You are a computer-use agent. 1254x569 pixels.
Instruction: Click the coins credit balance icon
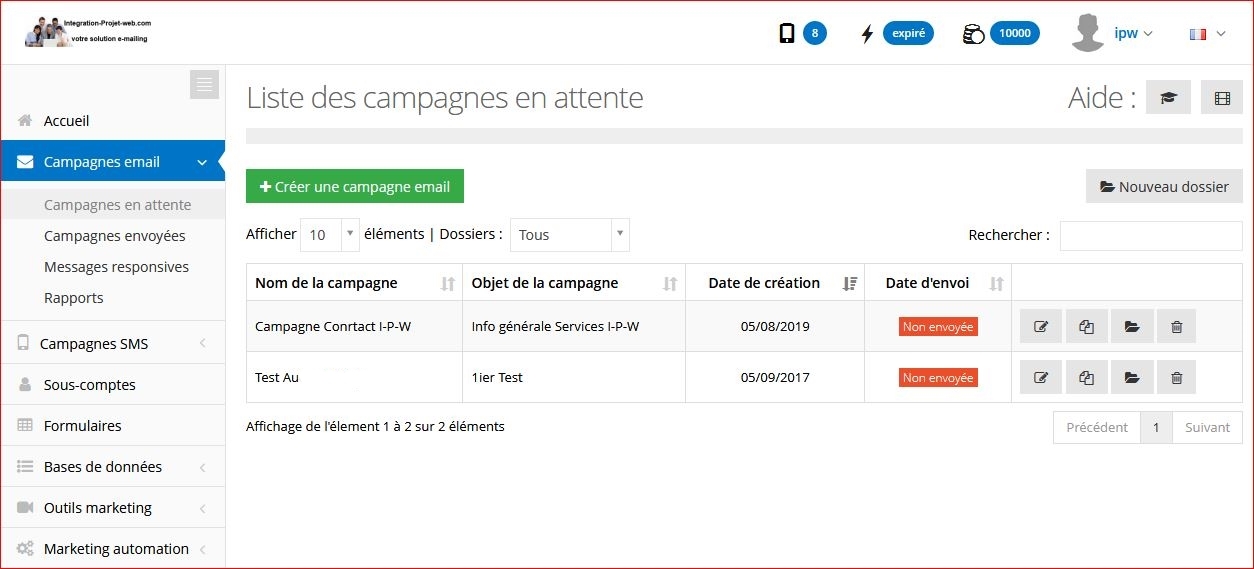click(973, 34)
